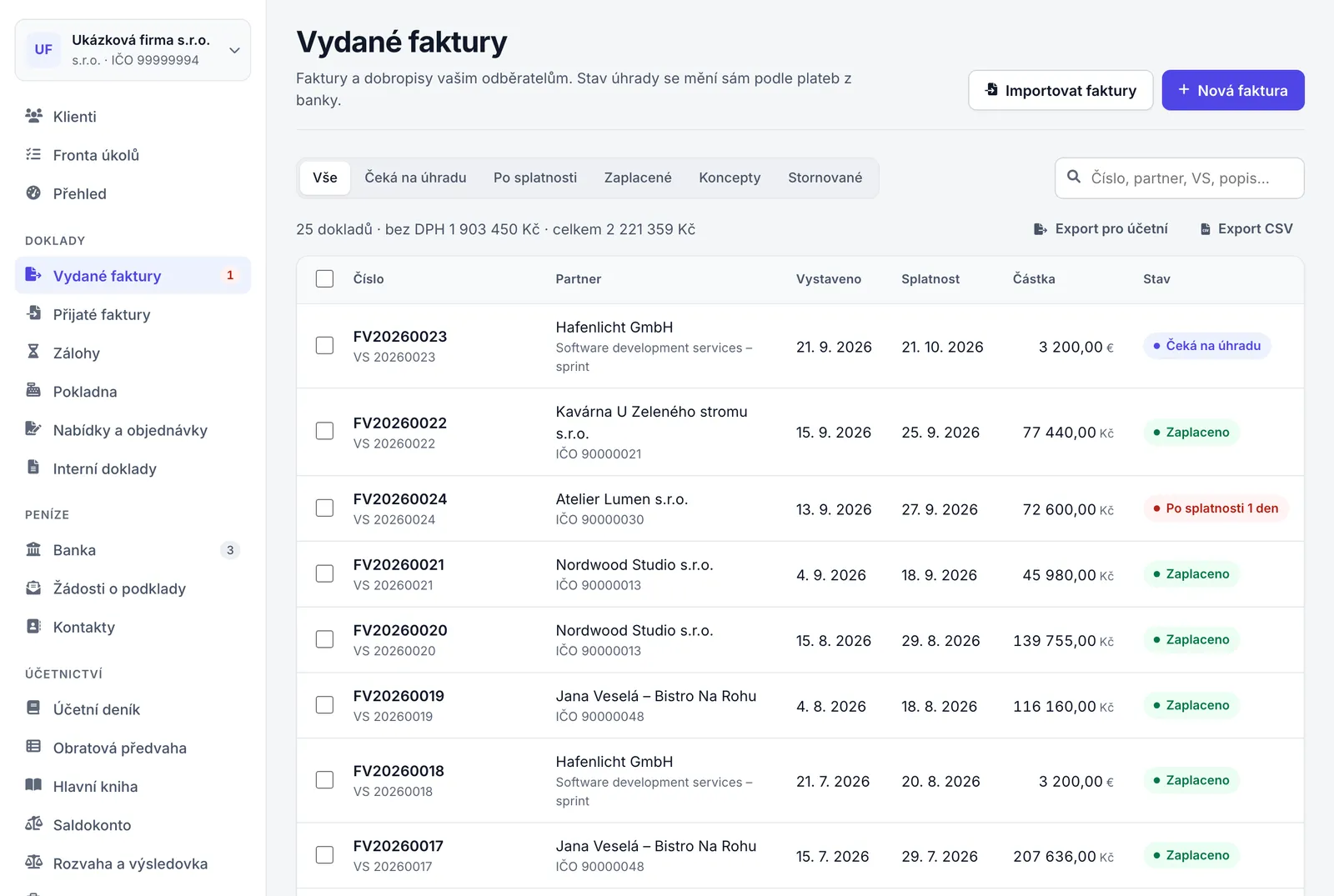Click amount 139 755,00 Kč
1334x896 pixels.
pos(1063,641)
